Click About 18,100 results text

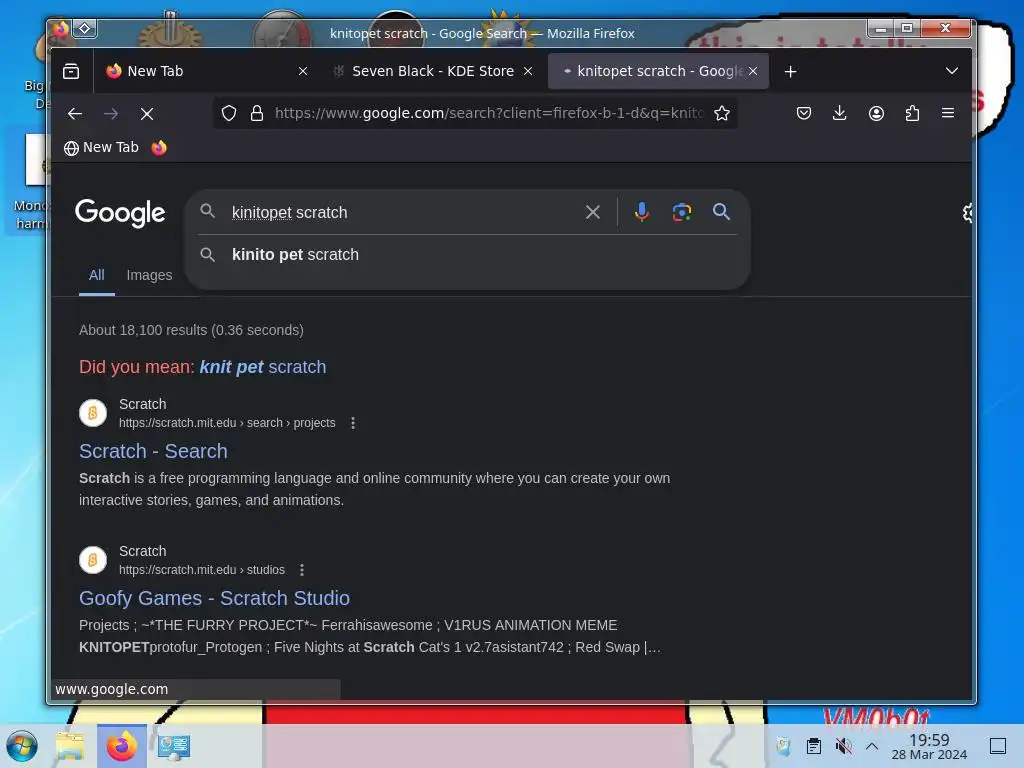191,330
